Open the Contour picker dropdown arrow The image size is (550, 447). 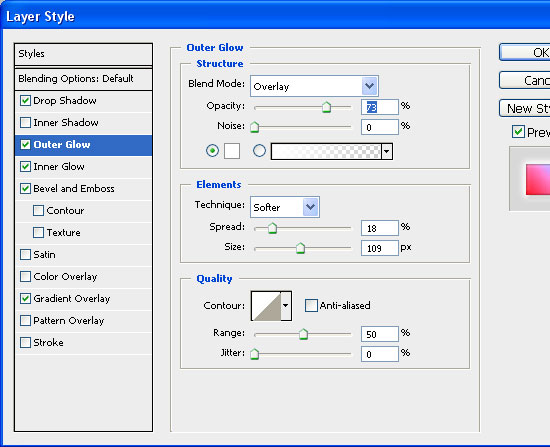pos(286,306)
